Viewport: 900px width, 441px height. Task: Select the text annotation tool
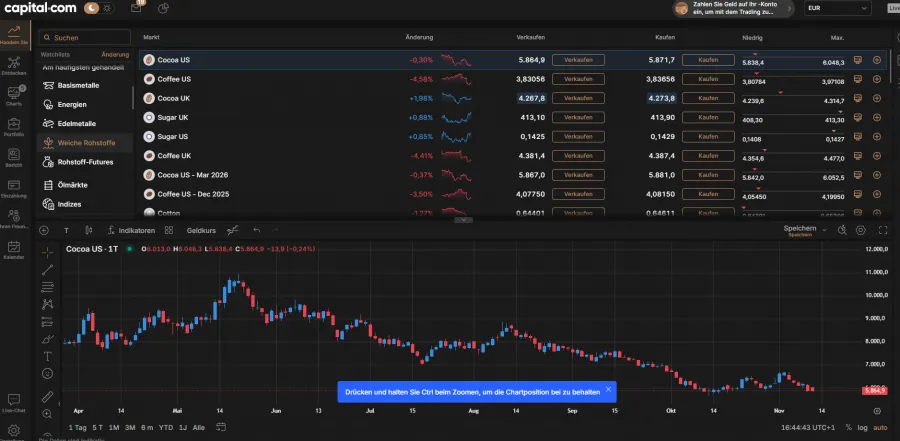48,356
